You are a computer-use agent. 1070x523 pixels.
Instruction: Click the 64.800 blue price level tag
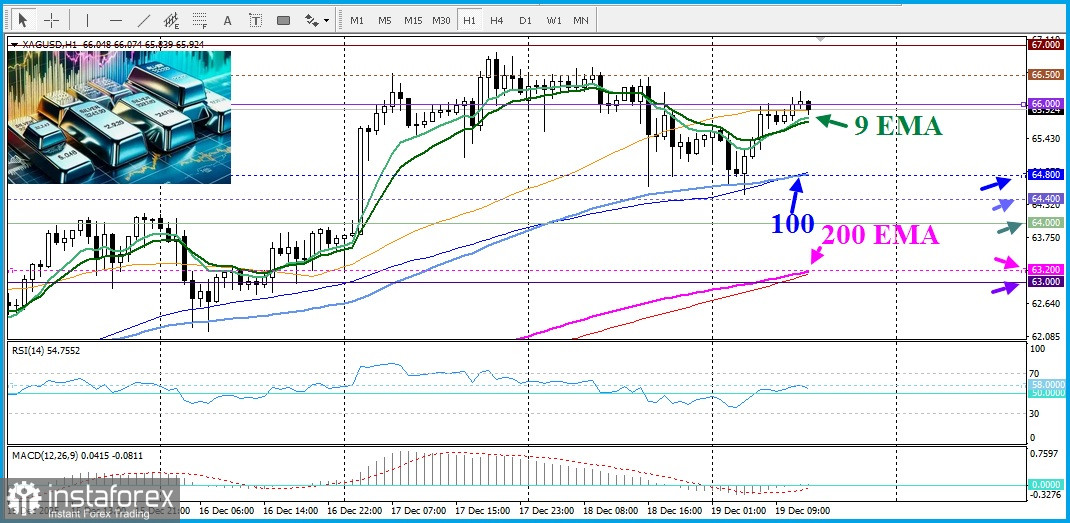tap(1045, 175)
